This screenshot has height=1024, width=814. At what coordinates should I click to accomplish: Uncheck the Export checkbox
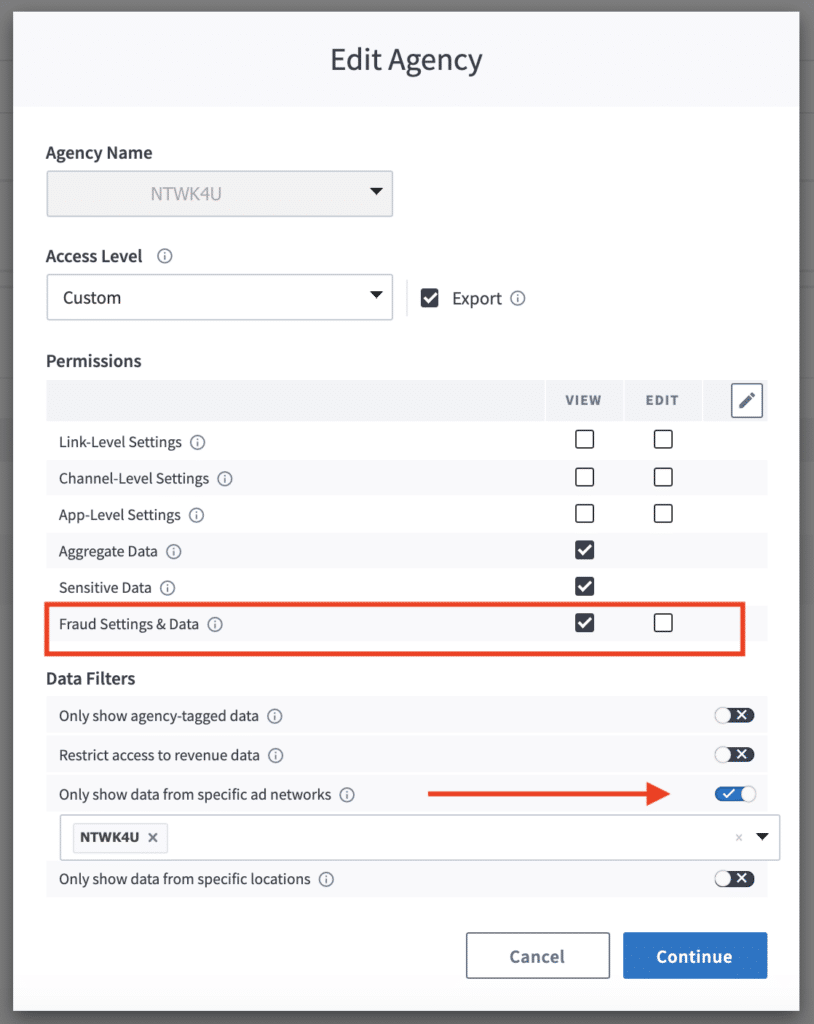point(430,298)
